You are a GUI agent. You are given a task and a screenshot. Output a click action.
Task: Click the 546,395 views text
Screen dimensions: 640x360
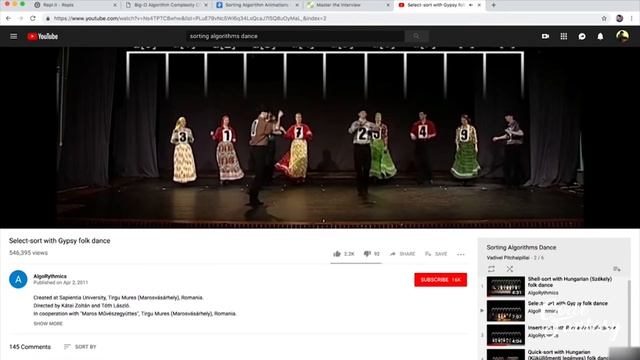28,253
